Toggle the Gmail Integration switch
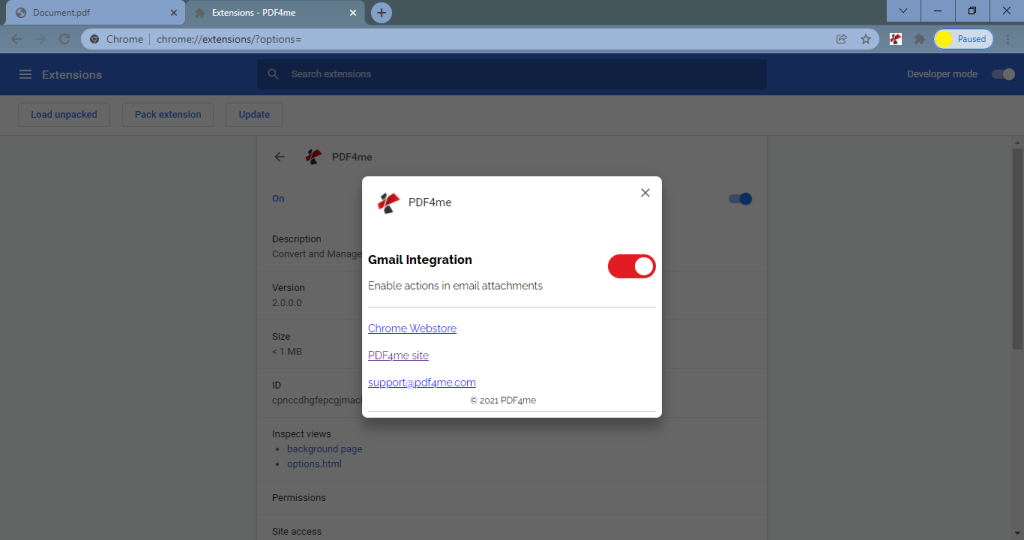The image size is (1024, 540). click(x=632, y=266)
